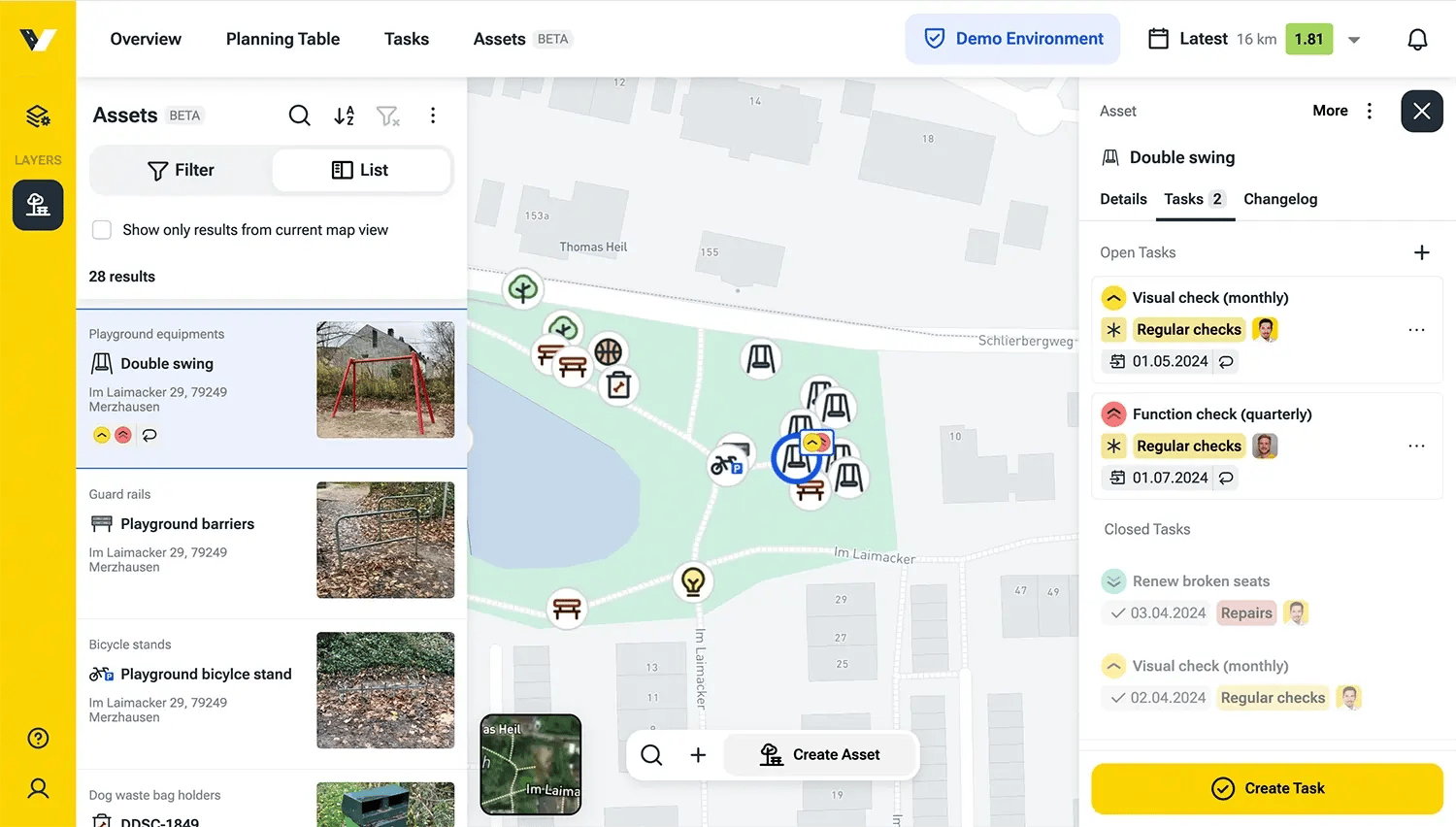Expand the Latest version dropdown arrow
Viewport: 1456px width, 827px height.
click(x=1354, y=40)
